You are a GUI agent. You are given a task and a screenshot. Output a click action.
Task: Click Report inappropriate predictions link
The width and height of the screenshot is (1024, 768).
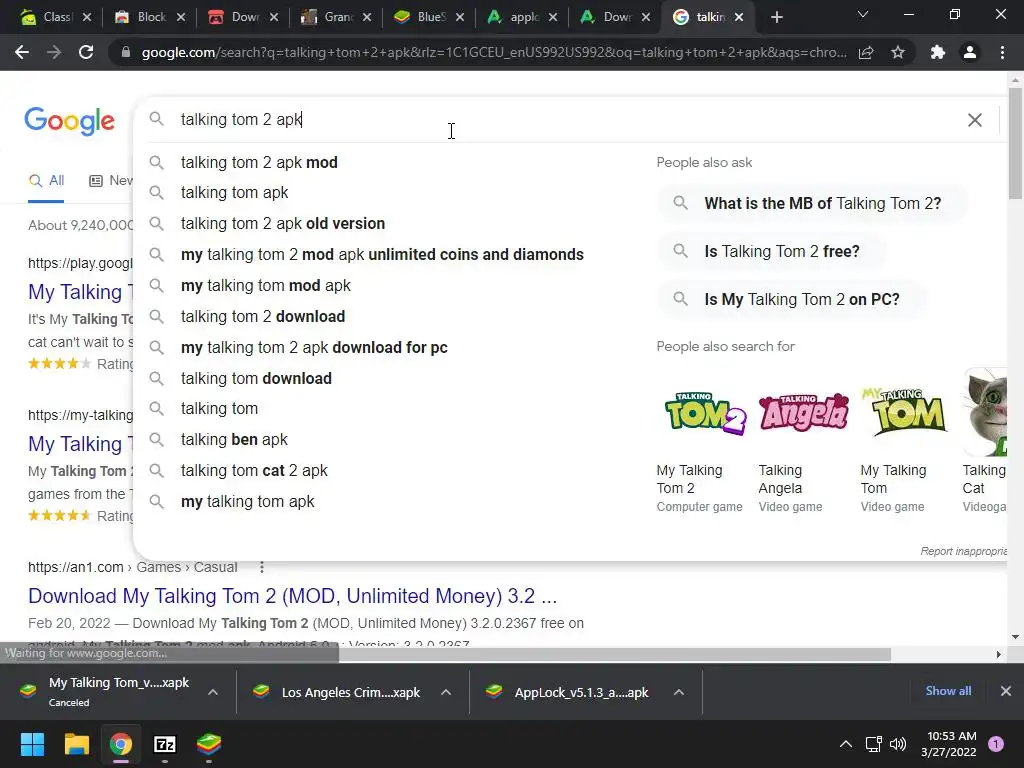click(963, 551)
